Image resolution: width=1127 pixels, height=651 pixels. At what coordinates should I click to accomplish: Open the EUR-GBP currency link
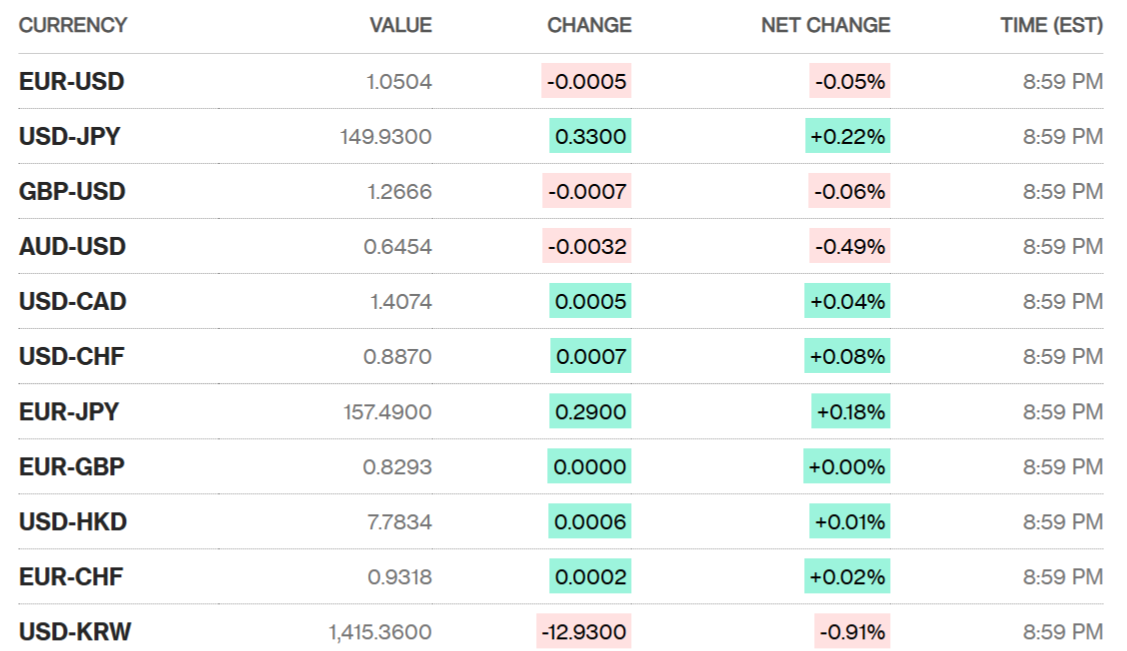pyautogui.click(x=71, y=467)
